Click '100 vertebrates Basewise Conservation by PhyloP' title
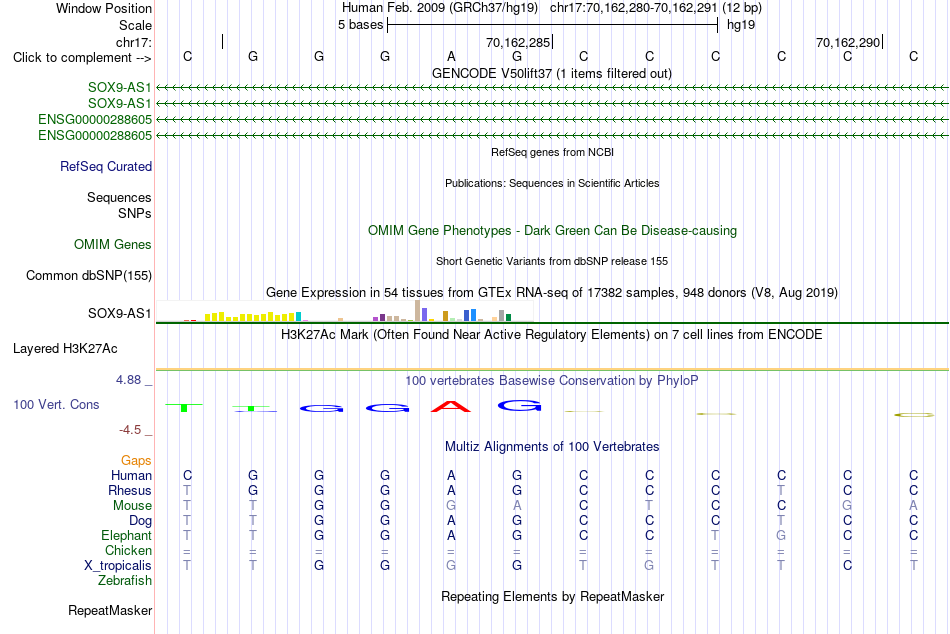Viewport: 950px width, 634px height. pyautogui.click(x=552, y=381)
